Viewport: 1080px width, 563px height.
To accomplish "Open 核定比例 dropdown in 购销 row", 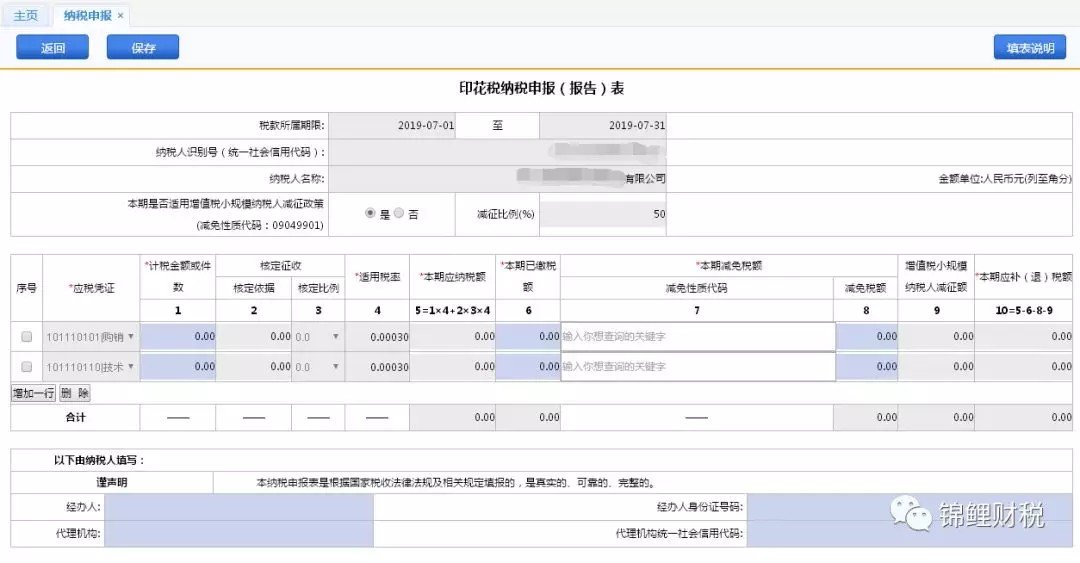I will (x=318, y=337).
